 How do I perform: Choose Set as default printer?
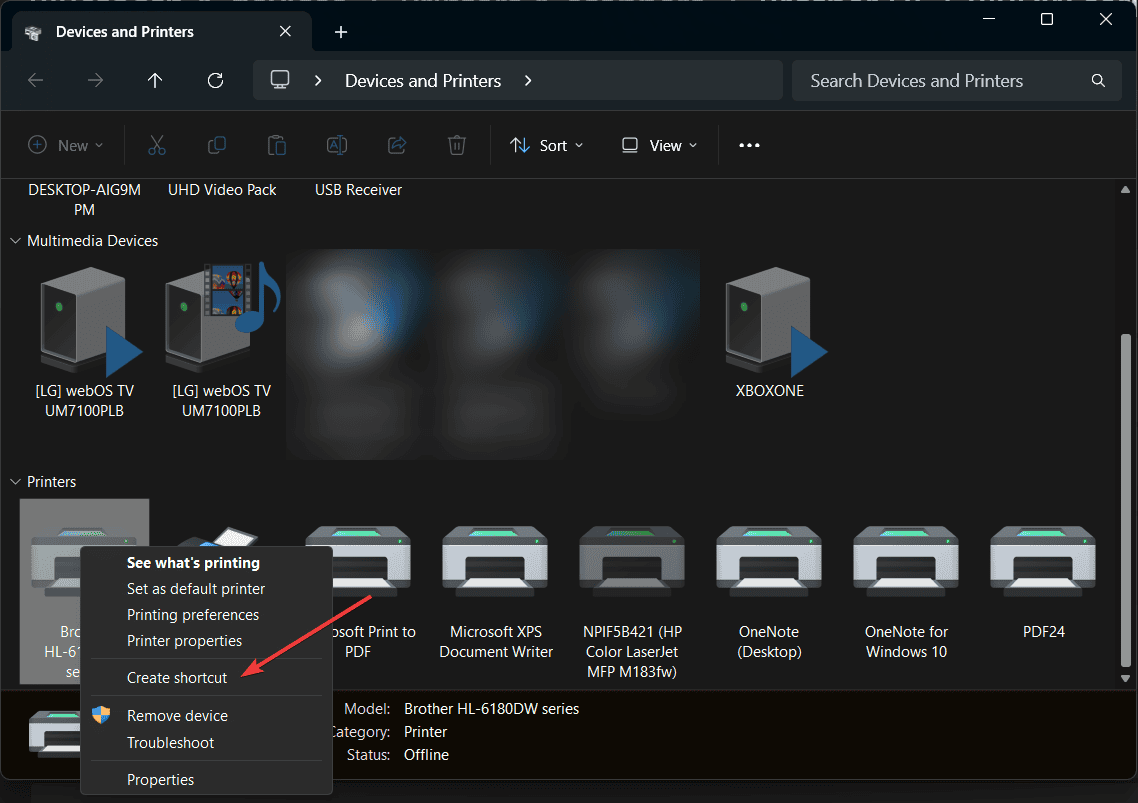(x=196, y=589)
